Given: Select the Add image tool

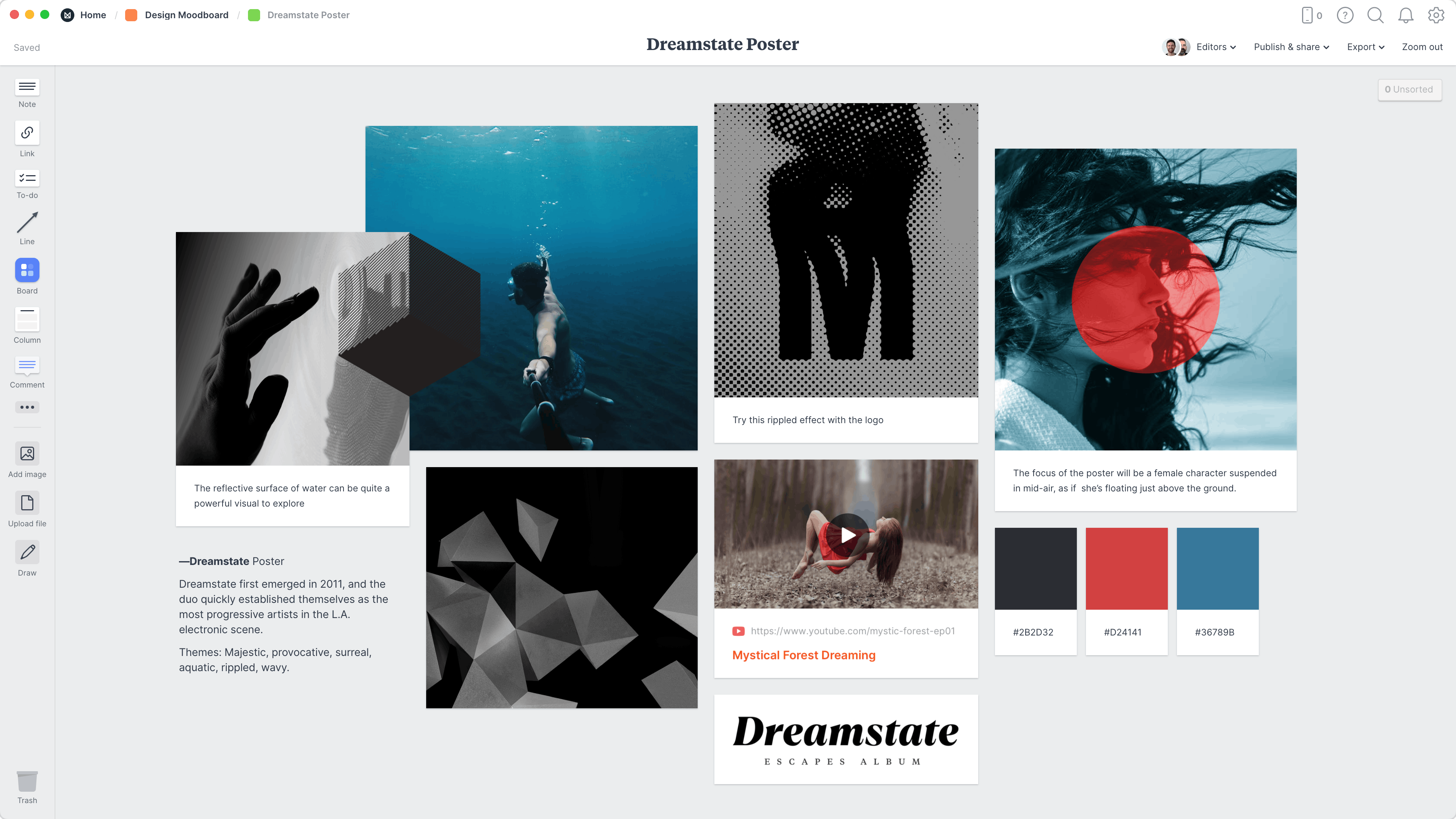Looking at the screenshot, I should click(27, 460).
